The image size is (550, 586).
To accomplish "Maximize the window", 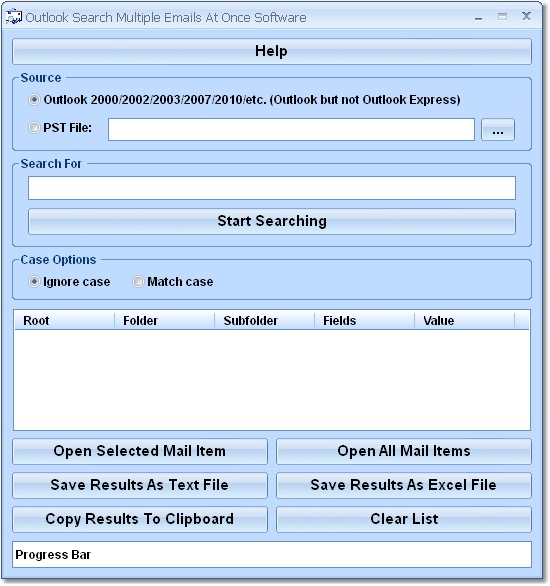I will tap(503, 16).
